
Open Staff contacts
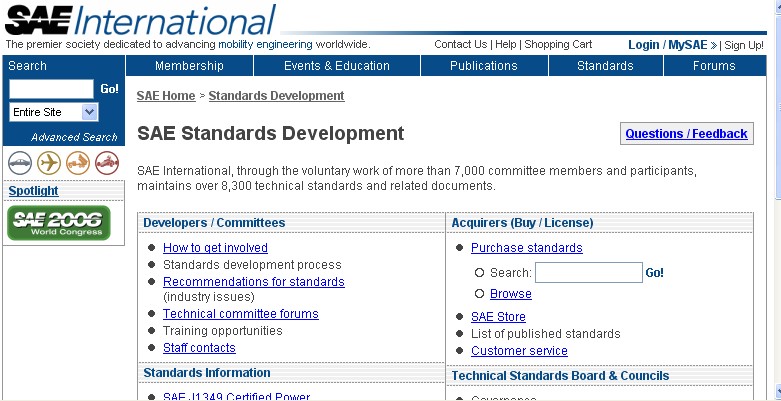(199, 348)
